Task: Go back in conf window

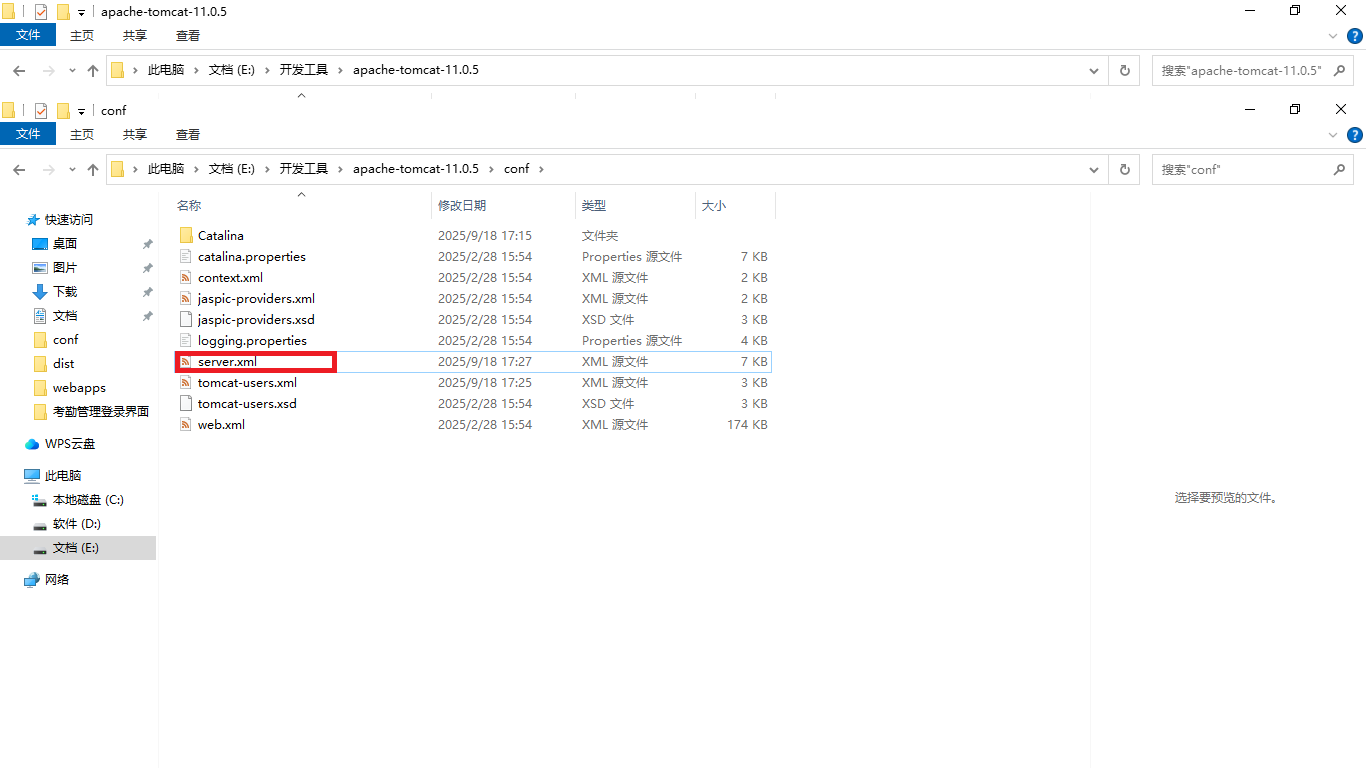Action: pos(19,170)
